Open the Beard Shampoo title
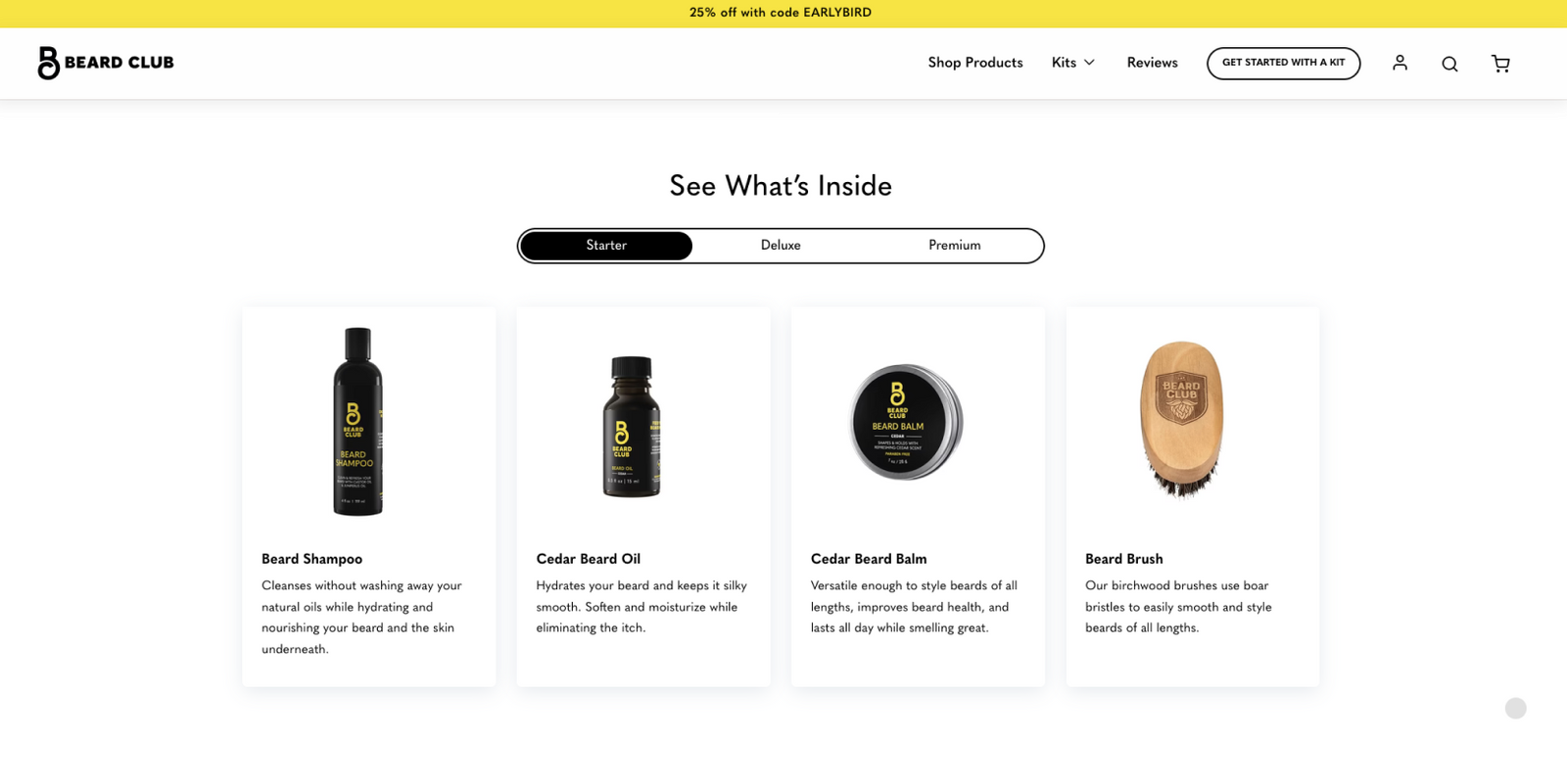This screenshot has width=1567, height=784. 311,559
